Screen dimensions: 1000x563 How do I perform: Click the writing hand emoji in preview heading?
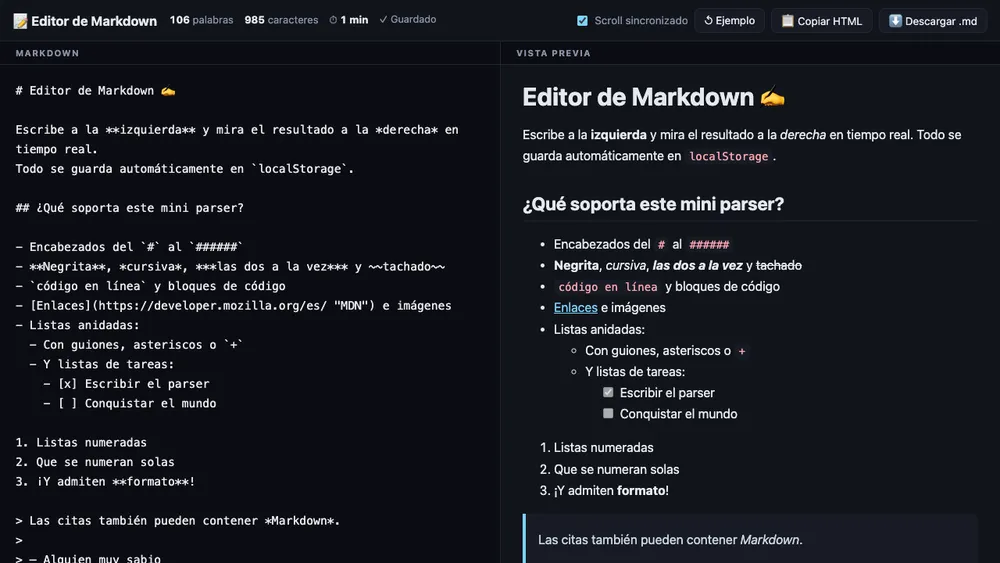772,97
